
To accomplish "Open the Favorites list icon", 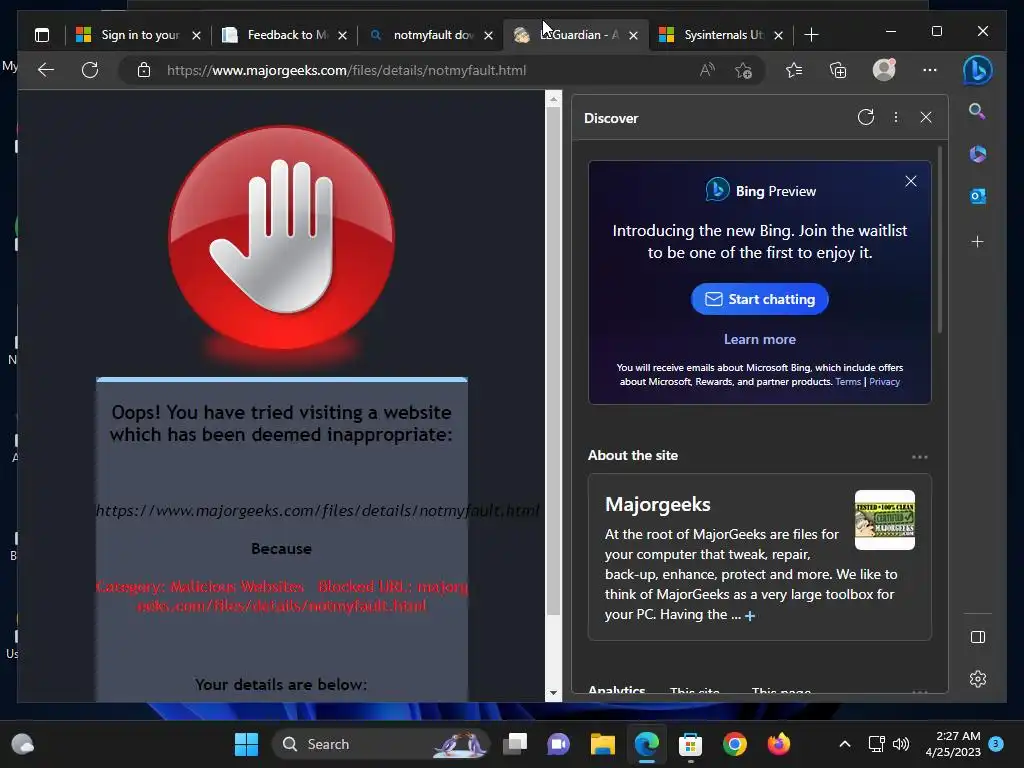I will click(793, 70).
